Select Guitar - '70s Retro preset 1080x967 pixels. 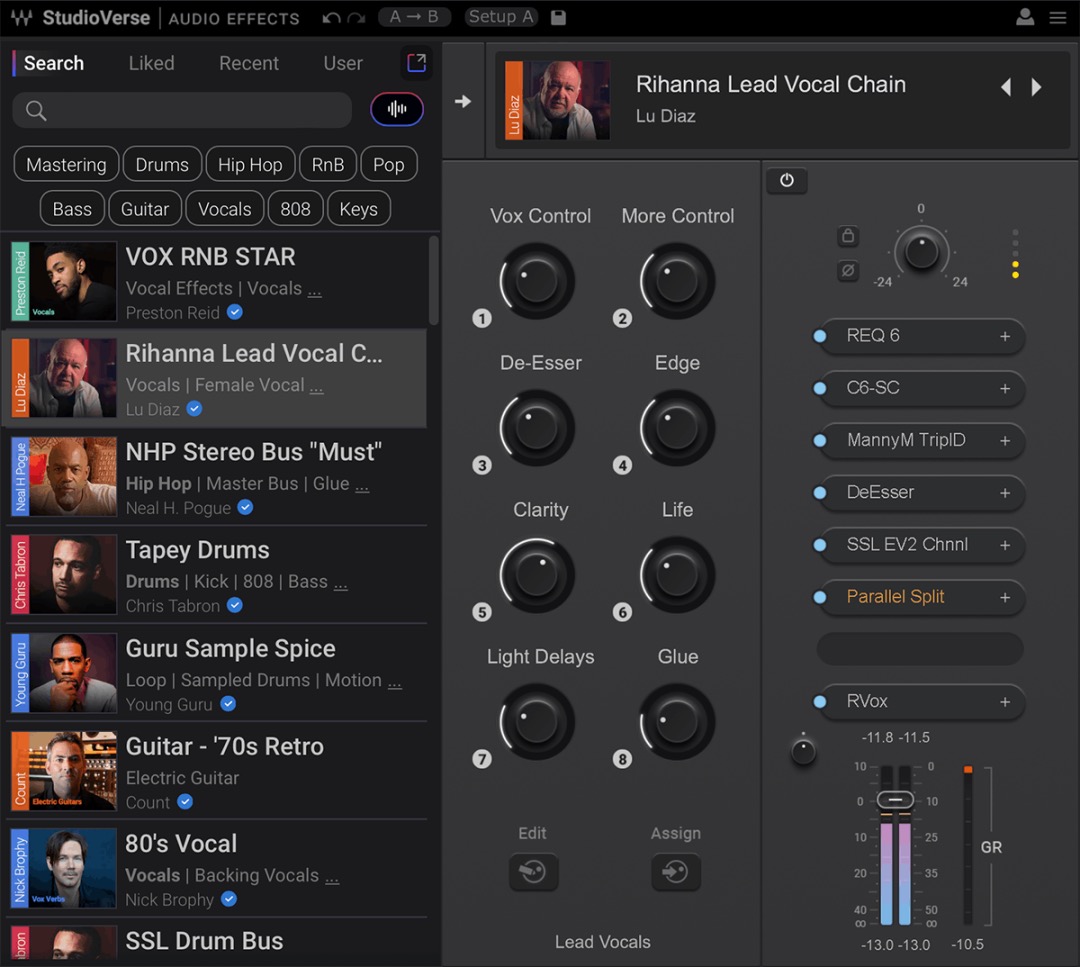click(216, 771)
